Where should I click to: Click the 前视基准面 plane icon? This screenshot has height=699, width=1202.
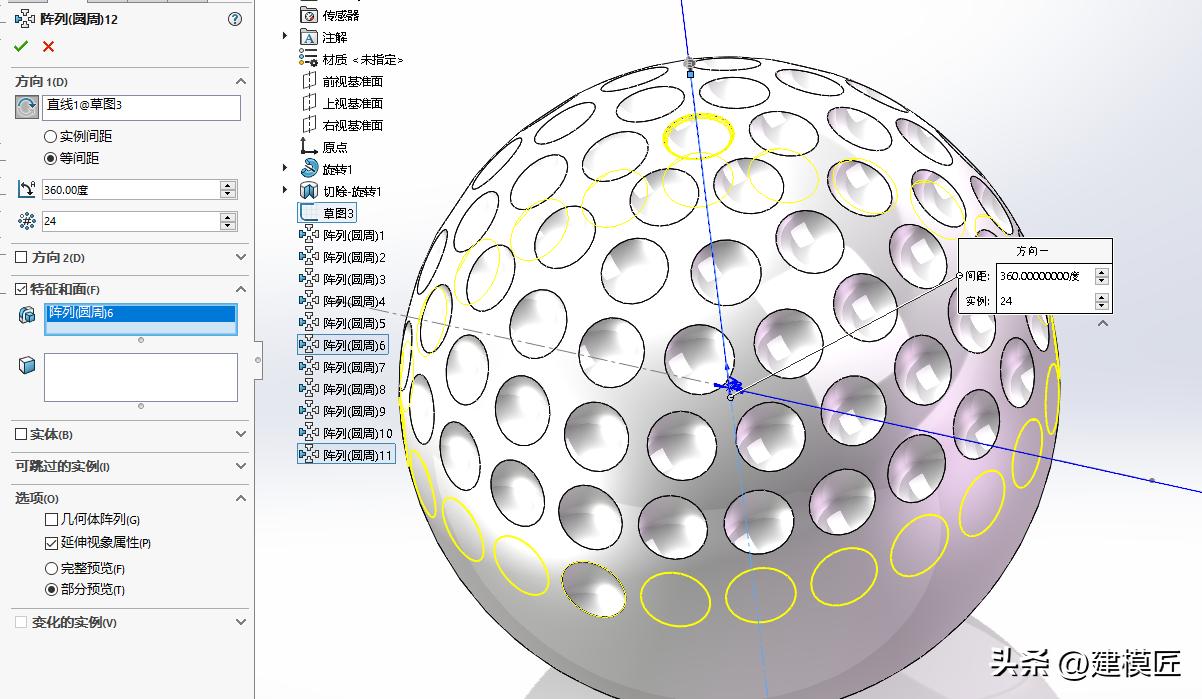coord(307,80)
